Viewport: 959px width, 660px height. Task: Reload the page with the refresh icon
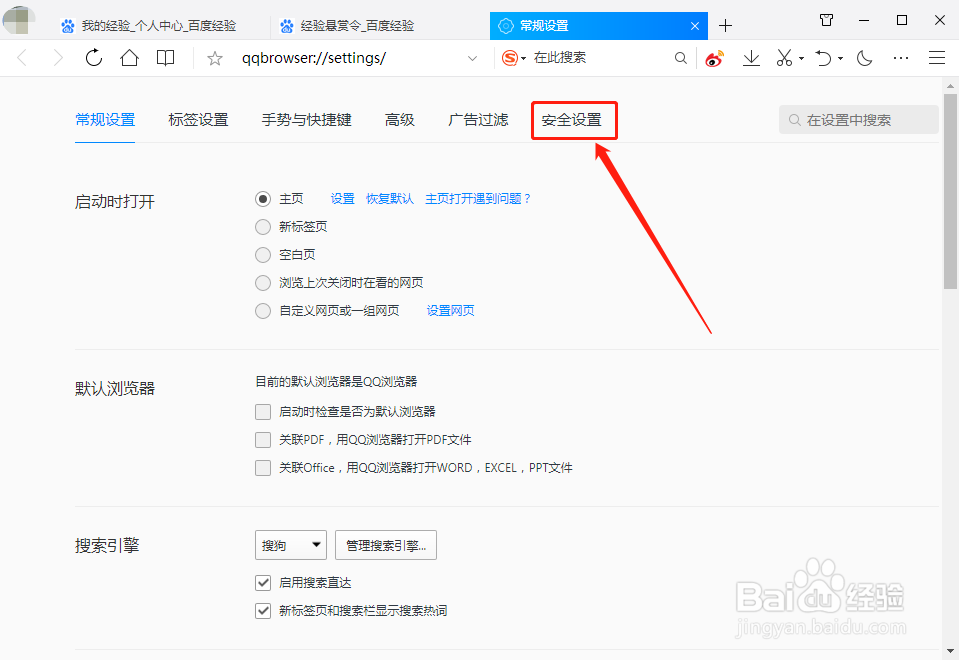pyautogui.click(x=94, y=58)
